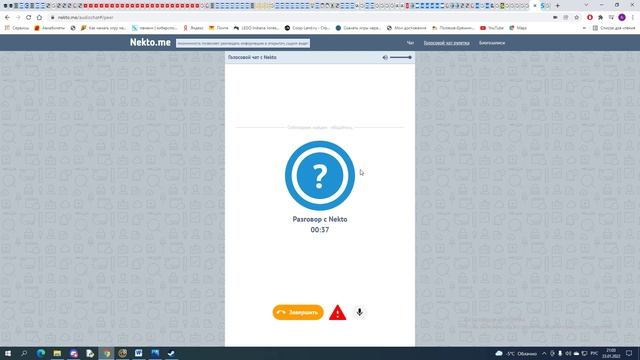Open the Nekto.me logo home link
640x360 pixels.
[x=150, y=42]
